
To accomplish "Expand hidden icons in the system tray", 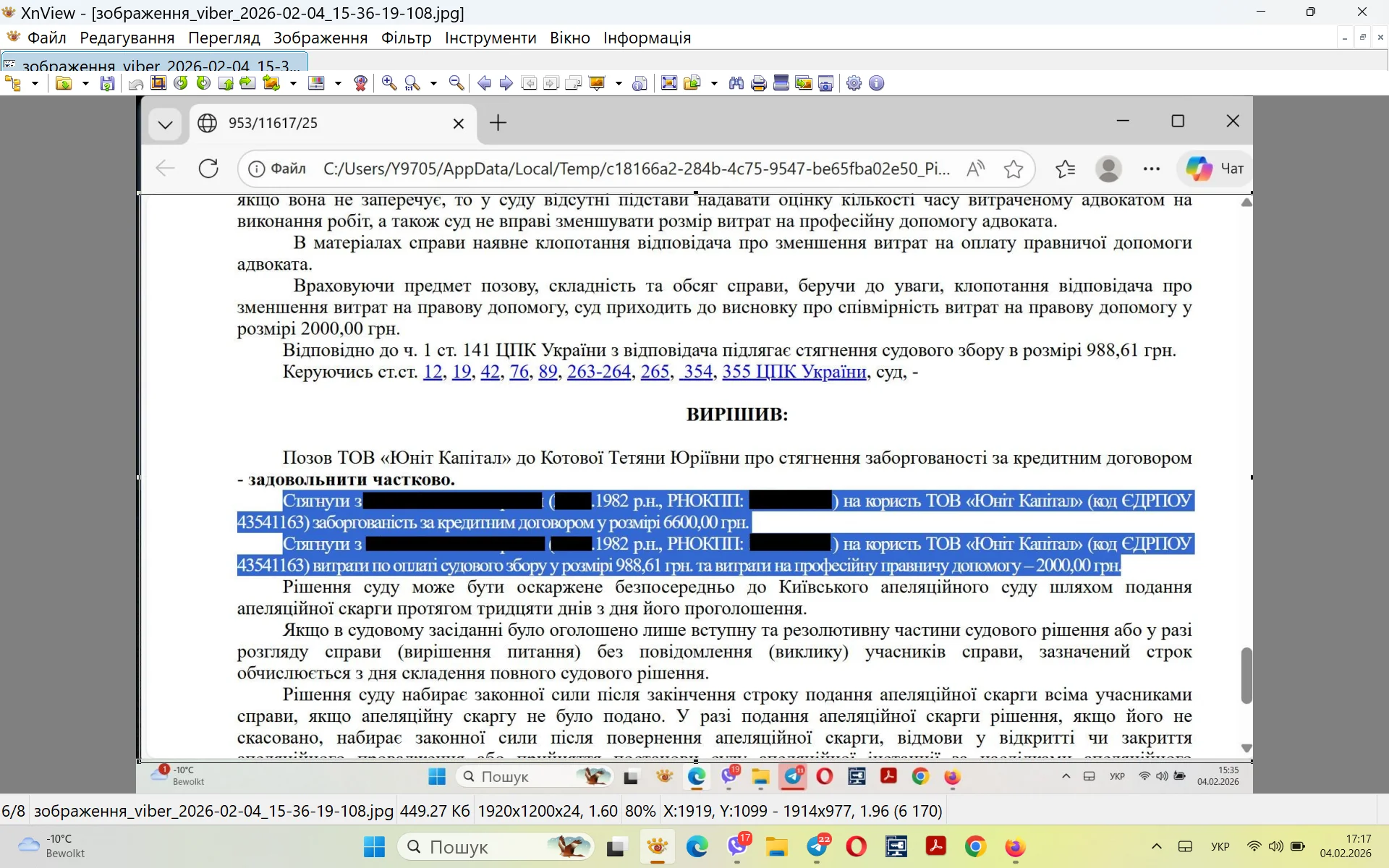I will click(x=1156, y=846).
